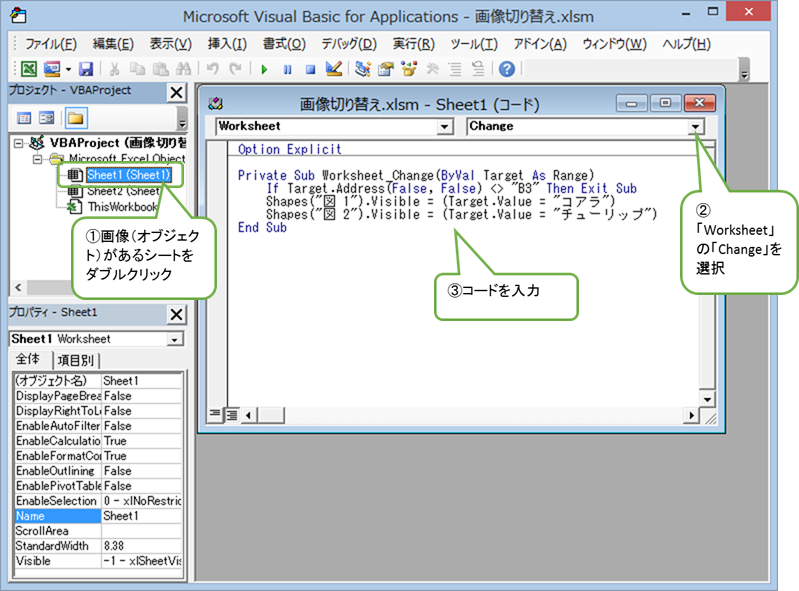Click the Find binoculars icon
This screenshot has width=799, height=591.
coord(183,68)
